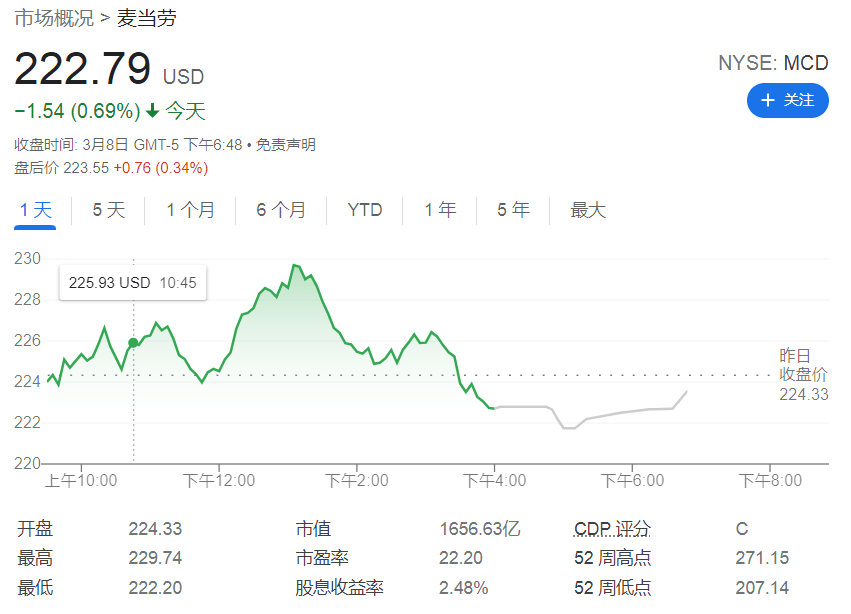Click the 盘后价 223.55 text

click(x=61, y=168)
